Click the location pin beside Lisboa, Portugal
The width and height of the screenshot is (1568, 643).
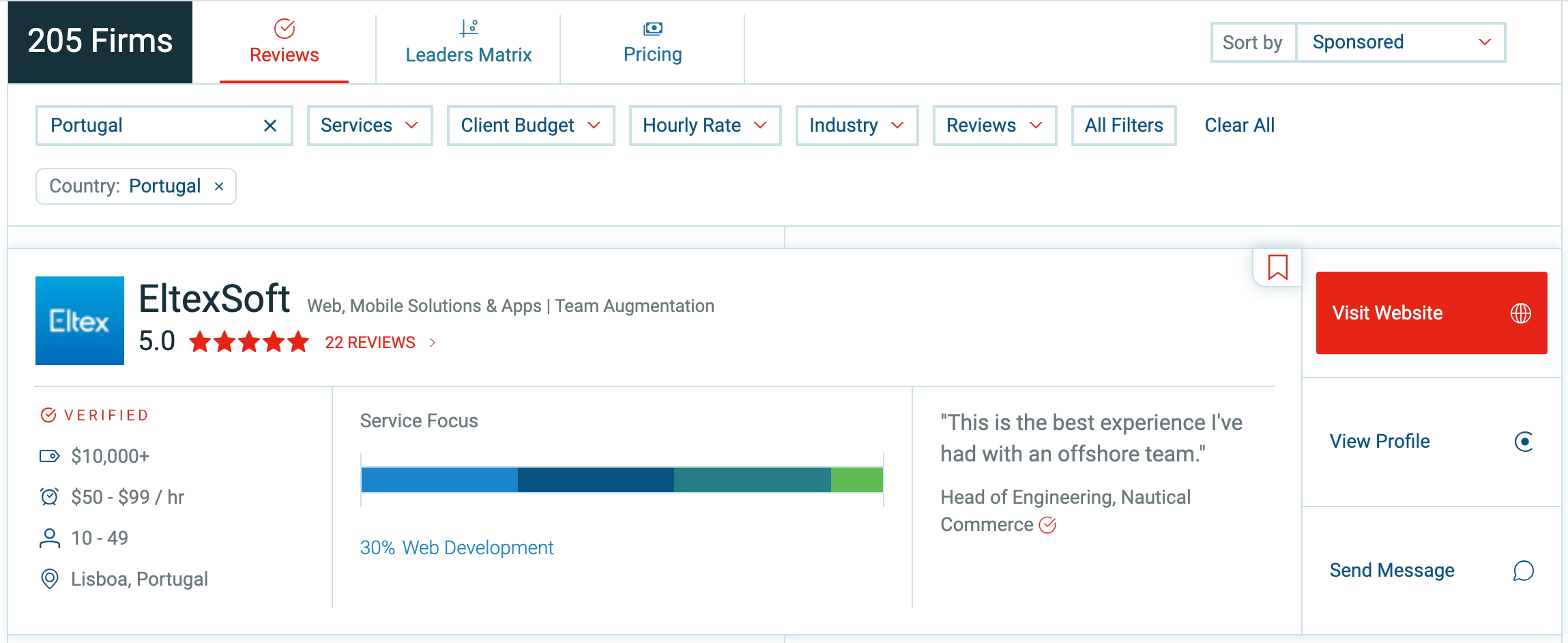coord(49,579)
